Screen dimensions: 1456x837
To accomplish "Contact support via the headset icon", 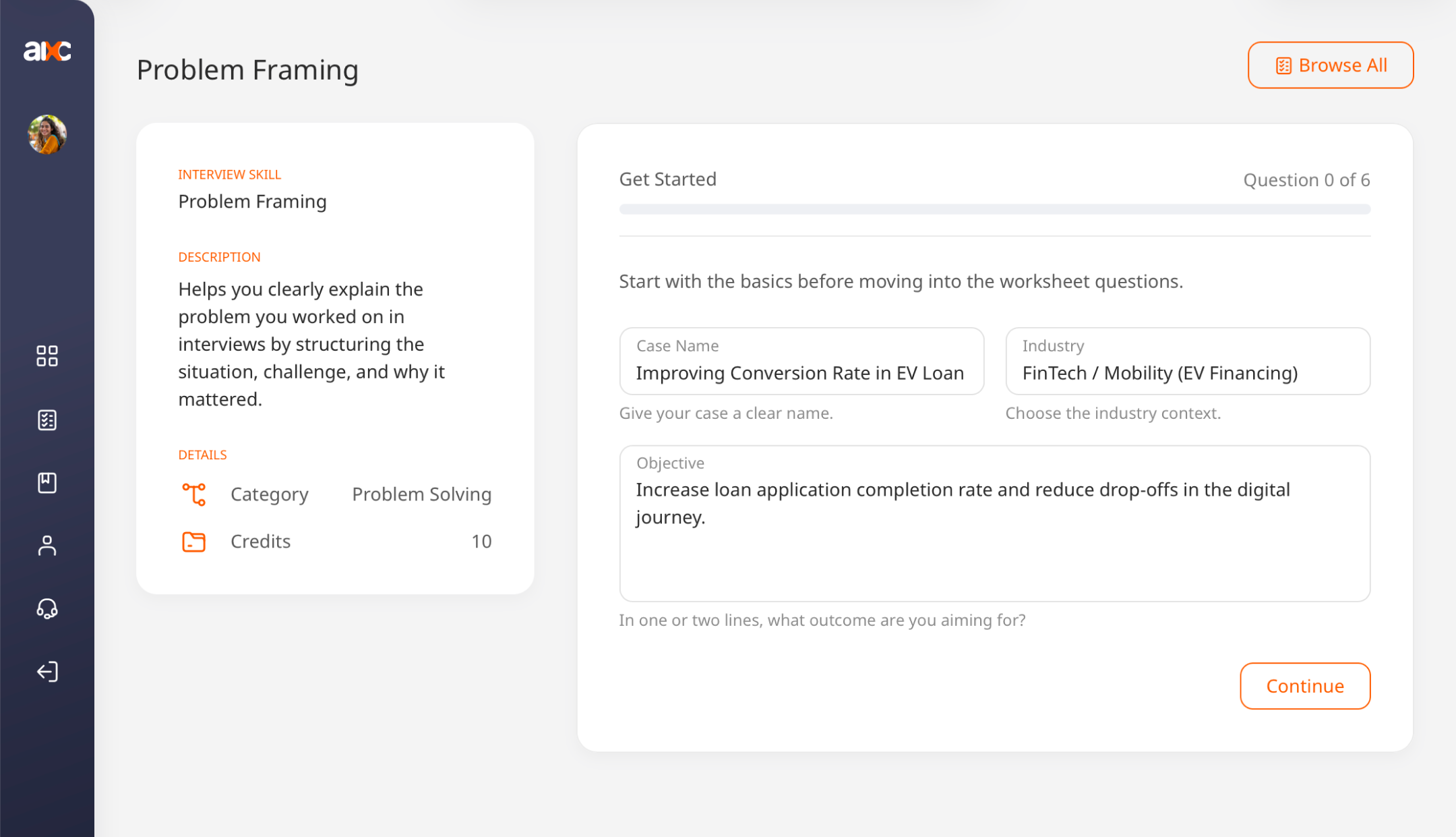I will click(47, 609).
